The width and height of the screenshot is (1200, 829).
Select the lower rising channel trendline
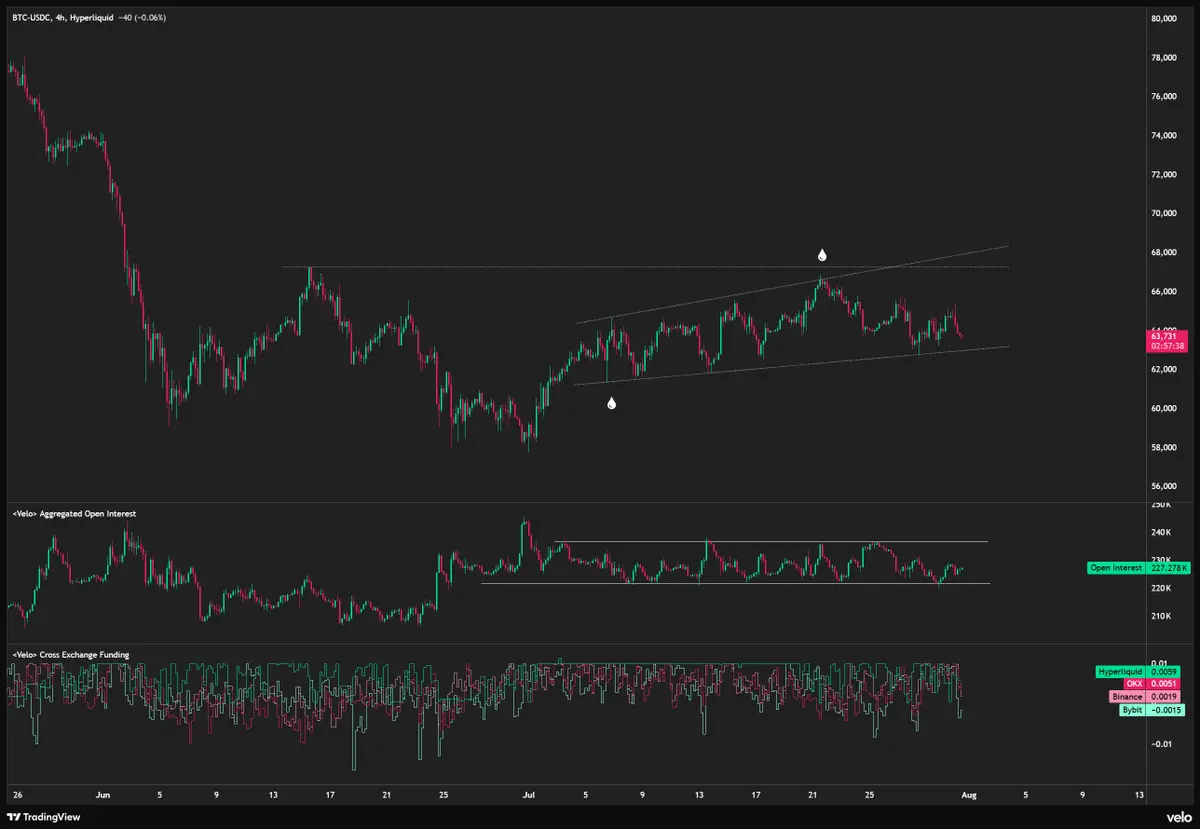point(792,366)
